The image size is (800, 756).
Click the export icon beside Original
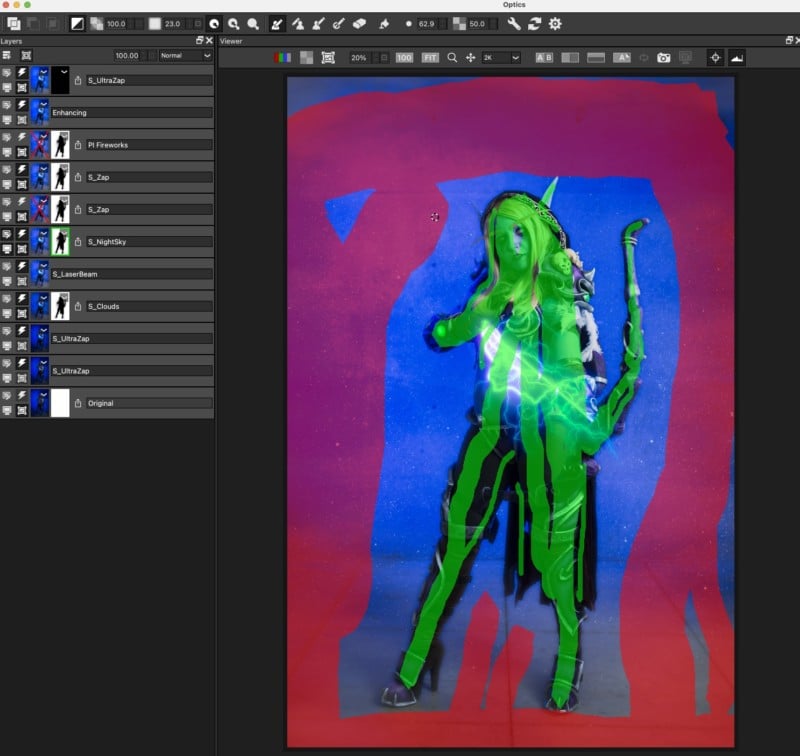pyautogui.click(x=78, y=403)
